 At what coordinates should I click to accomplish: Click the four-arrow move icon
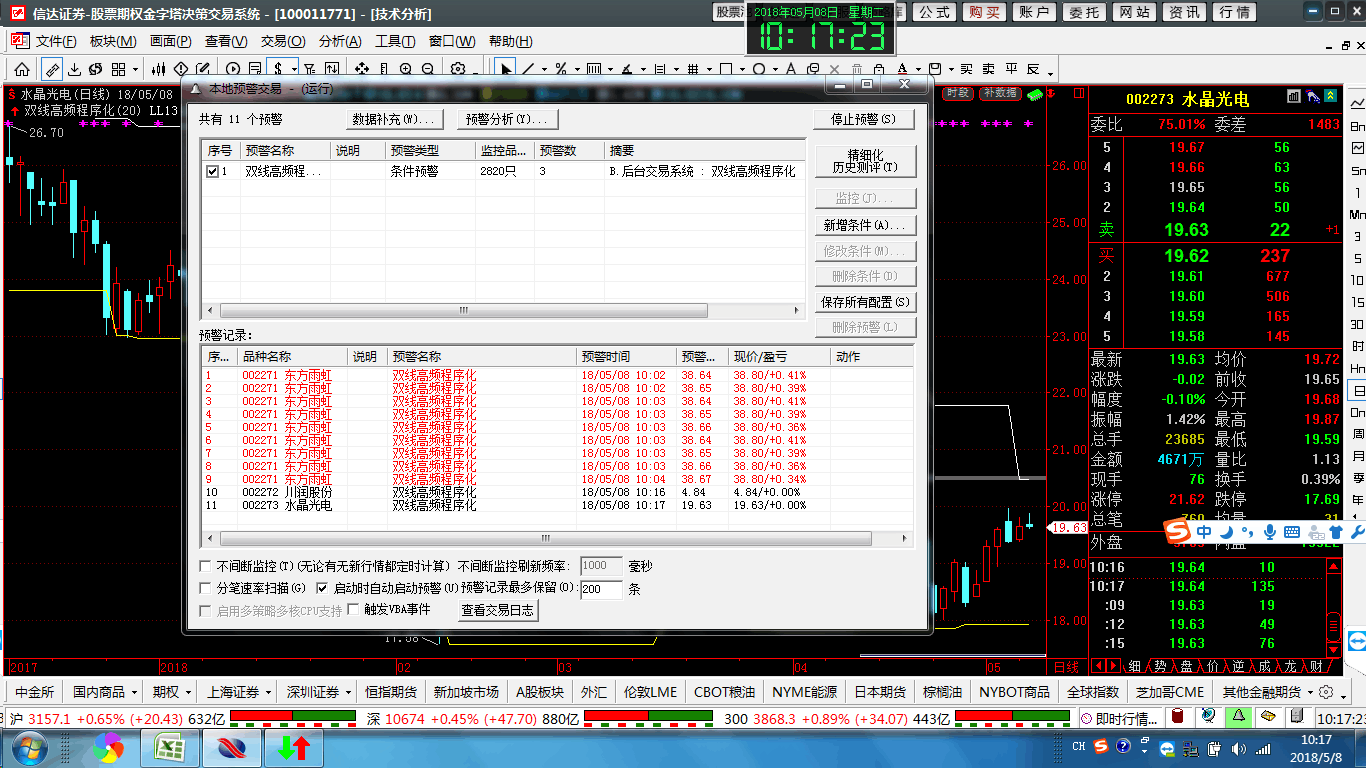362,69
